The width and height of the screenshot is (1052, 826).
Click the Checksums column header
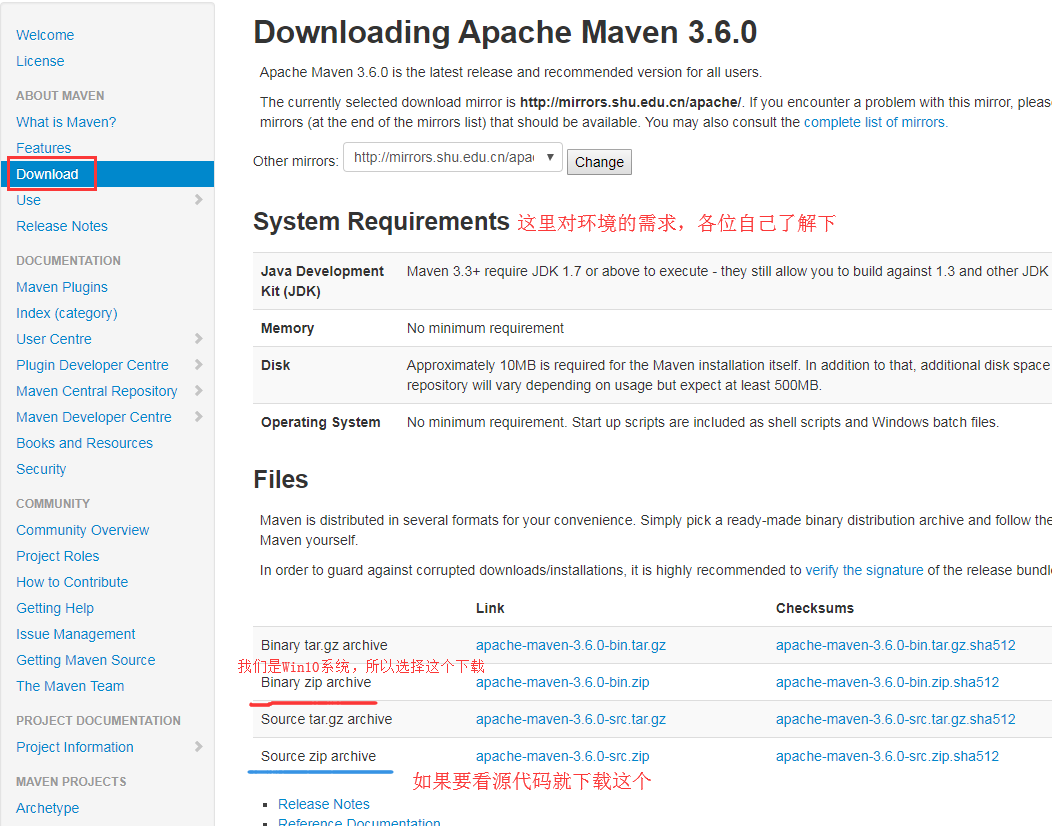[x=814, y=608]
